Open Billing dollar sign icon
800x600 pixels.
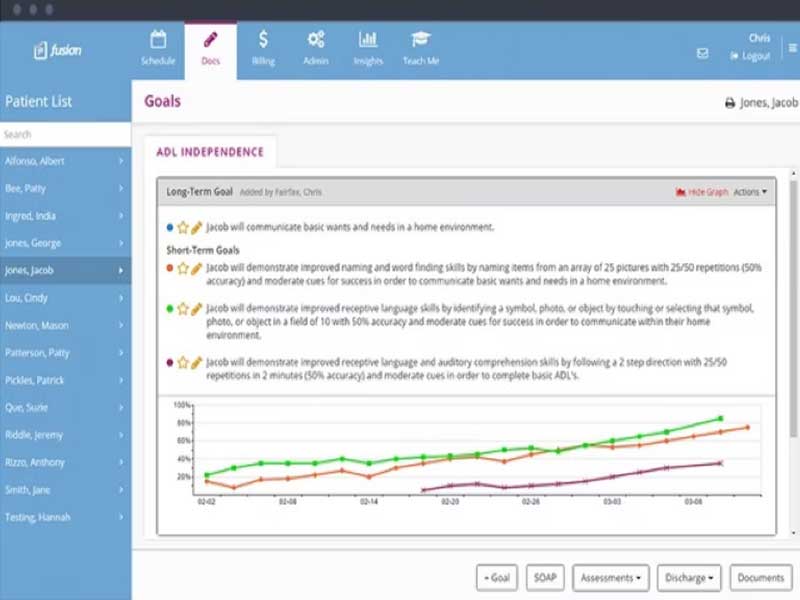click(263, 39)
